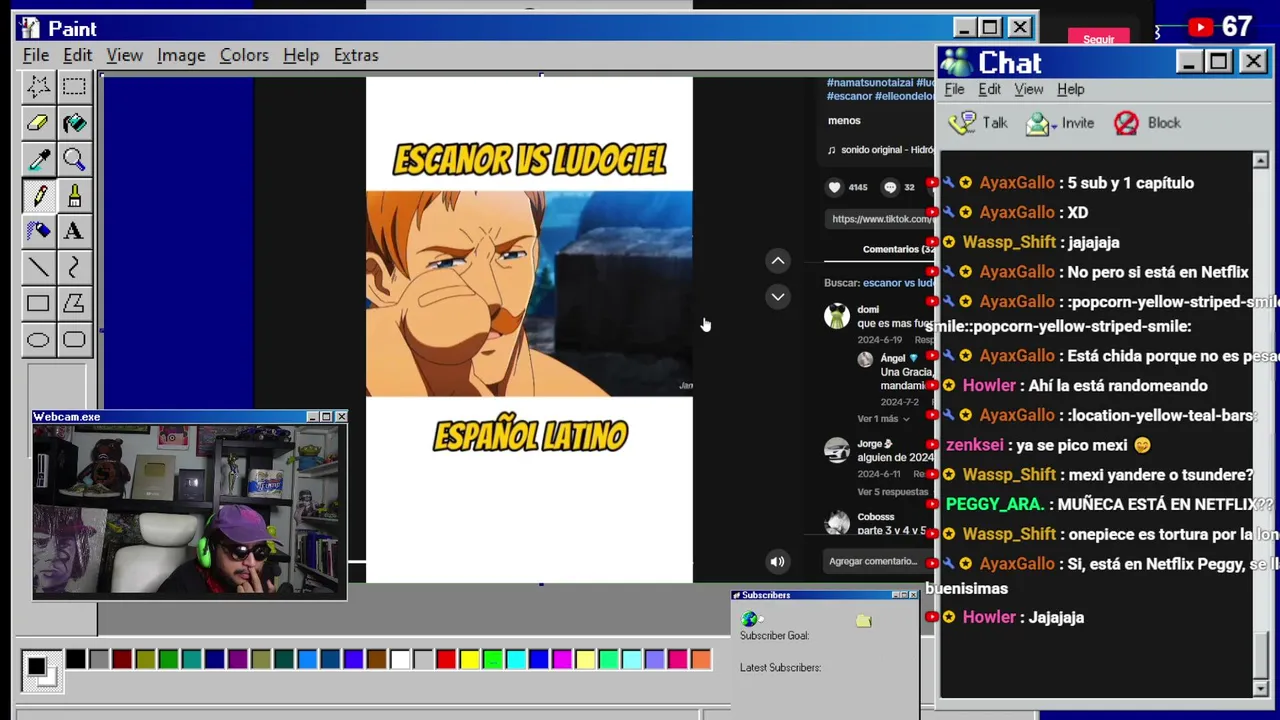Select the orange palette swatch
The height and width of the screenshot is (720, 1280).
(701, 659)
